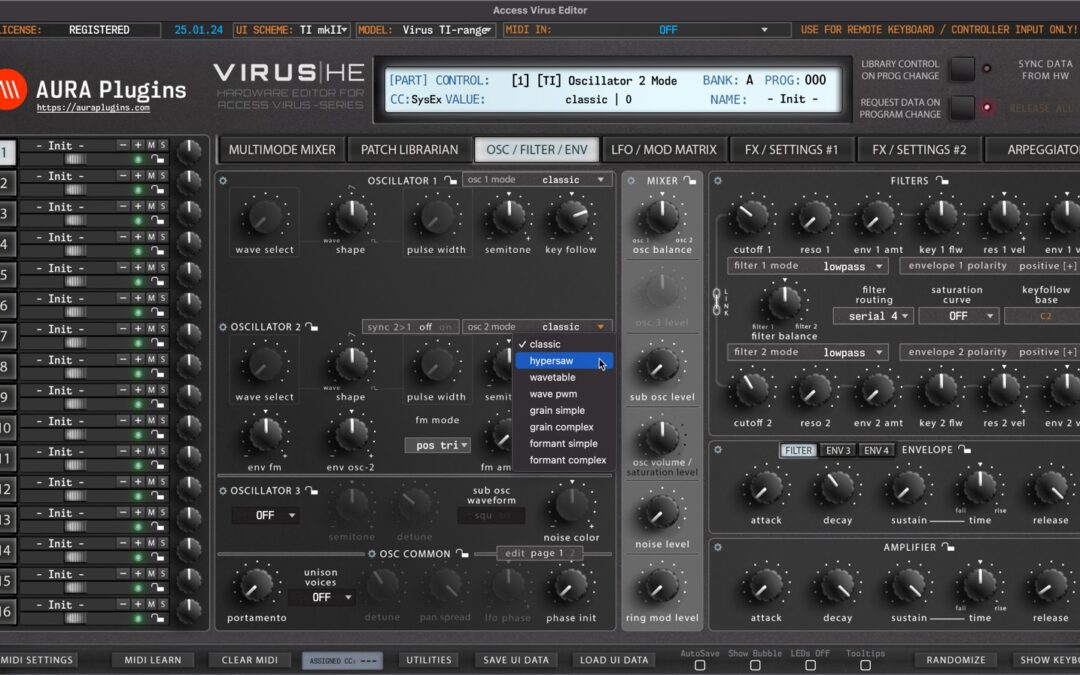Click the lock icon next to the Filters header
The image size is (1080, 675).
943,181
